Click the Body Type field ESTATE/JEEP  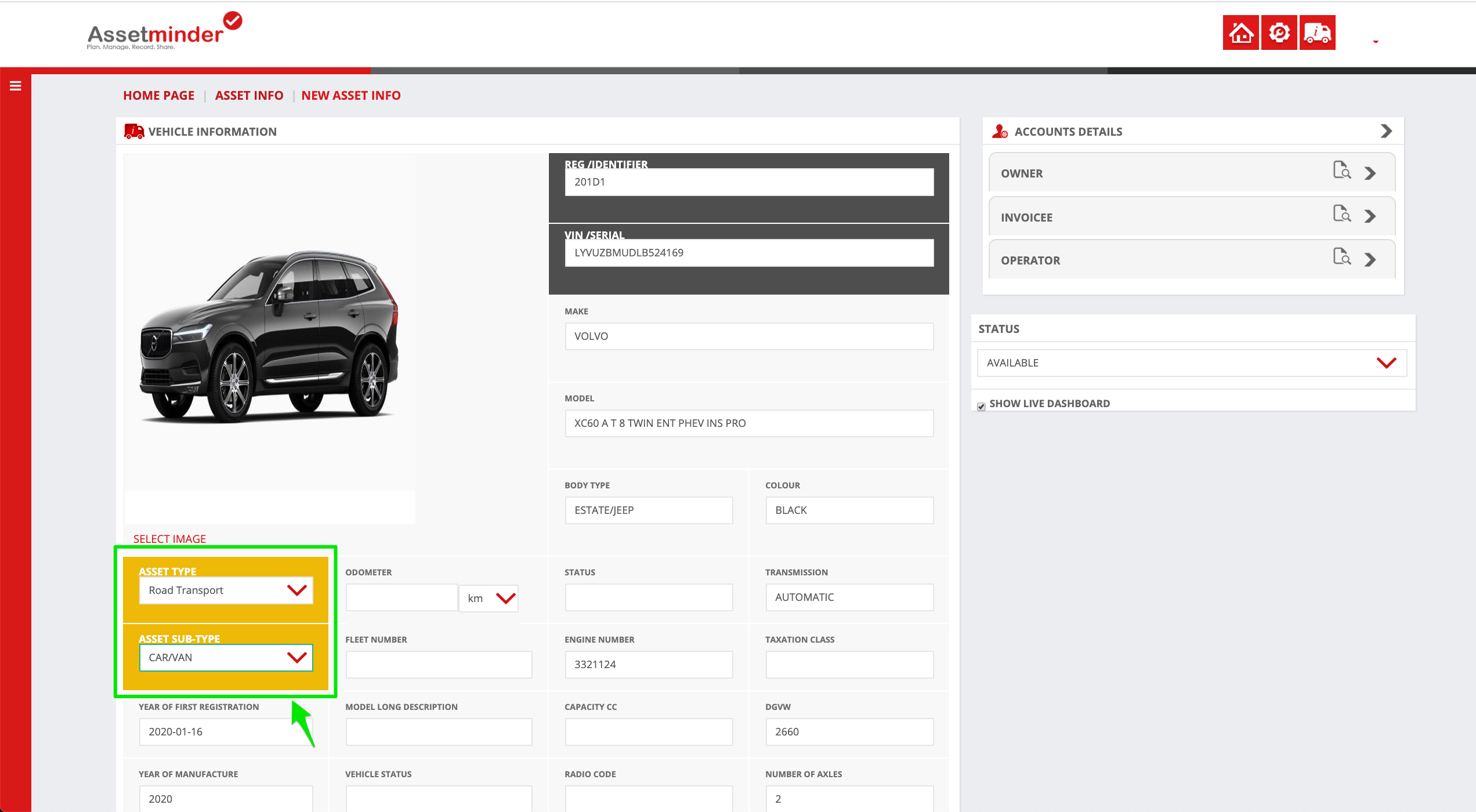click(x=649, y=510)
